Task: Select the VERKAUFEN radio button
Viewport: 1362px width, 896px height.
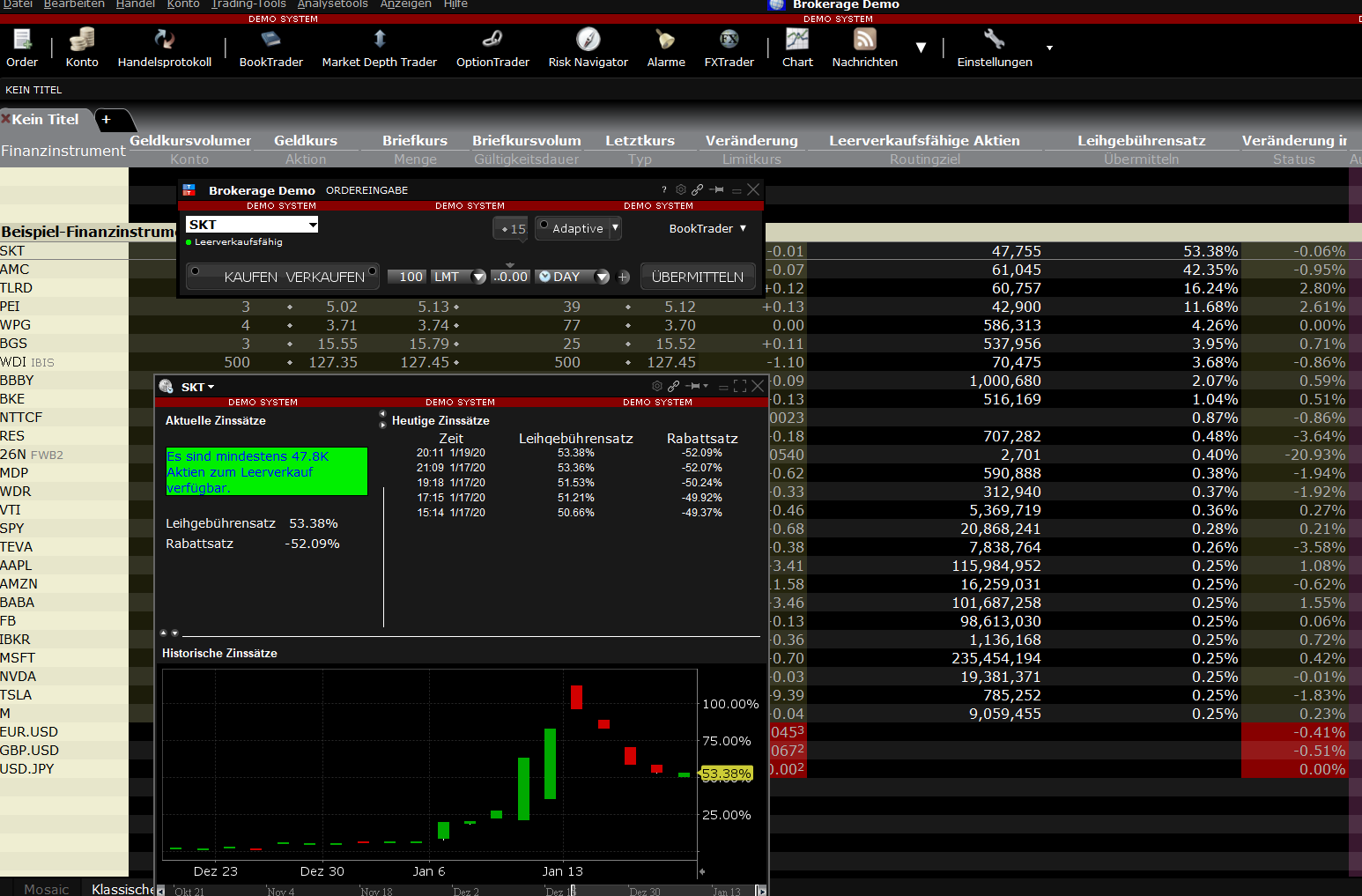Action: tap(373, 271)
